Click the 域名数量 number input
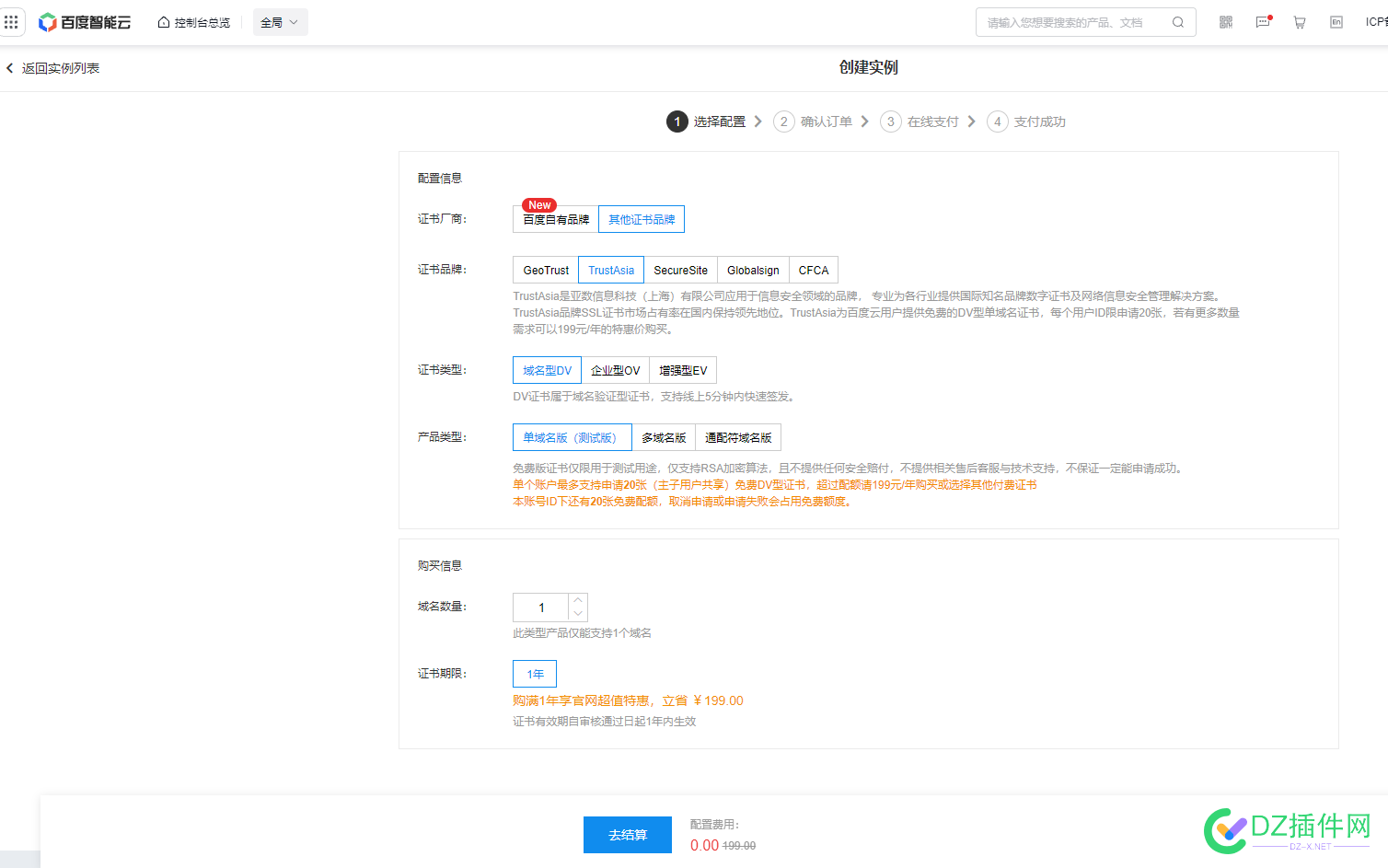The height and width of the screenshot is (868, 1388). (541, 608)
